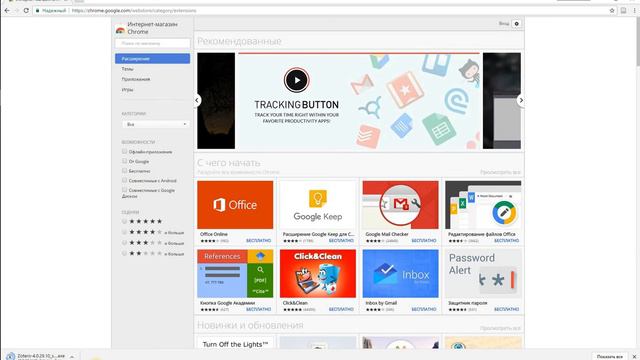Screen dimensions: 640x360
Task: Play the Tracking Button promo video
Action: 296,80
